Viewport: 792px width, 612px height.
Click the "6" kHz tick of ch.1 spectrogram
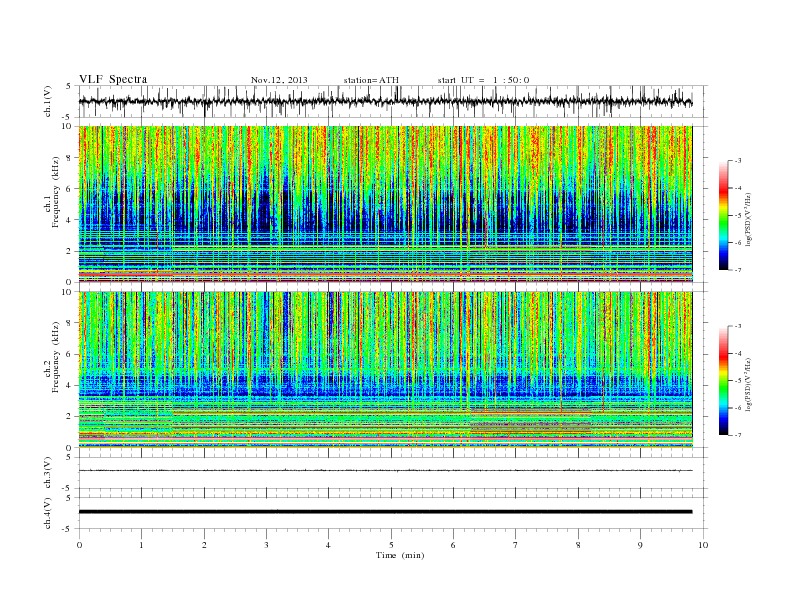pyautogui.click(x=70, y=189)
